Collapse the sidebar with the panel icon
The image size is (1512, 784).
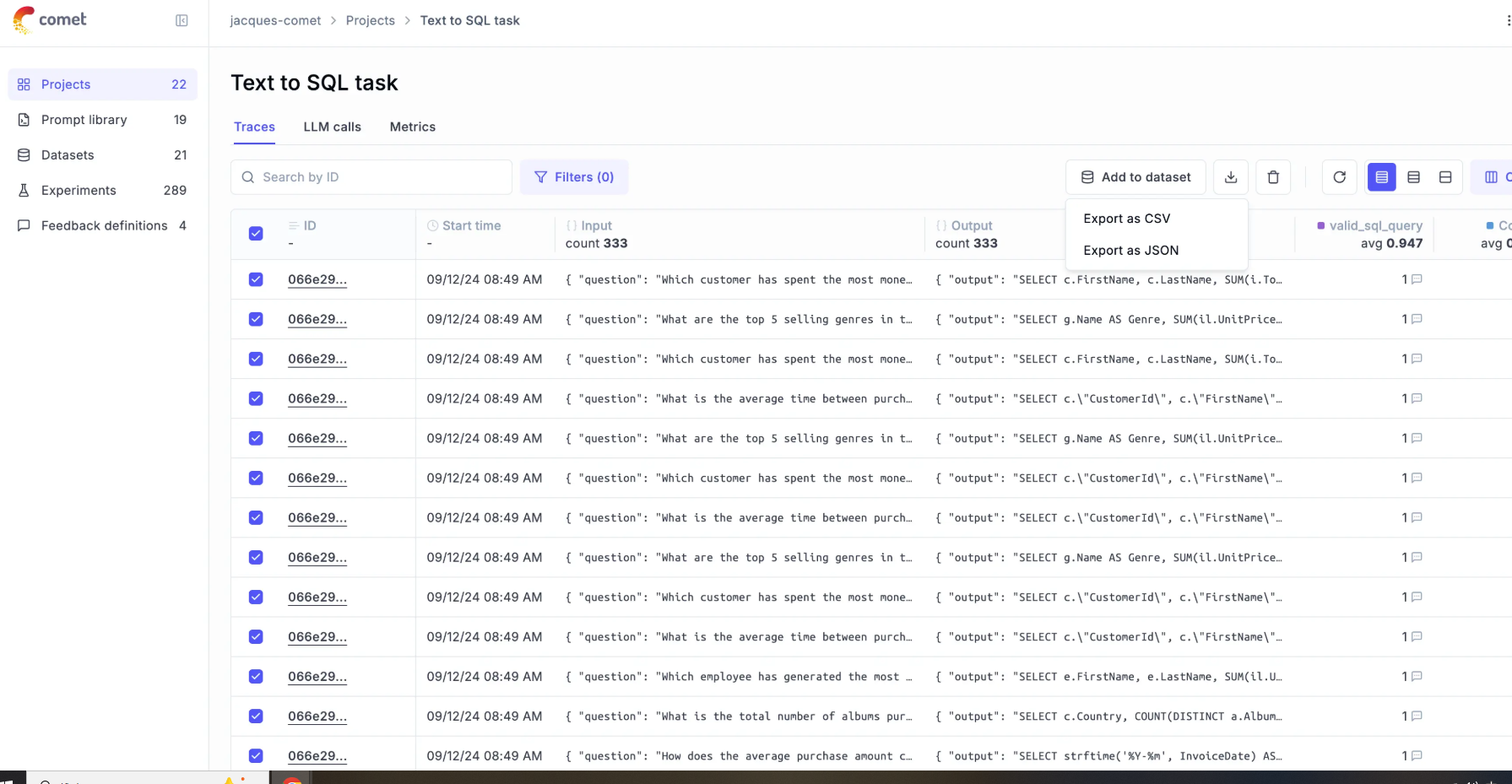(182, 20)
